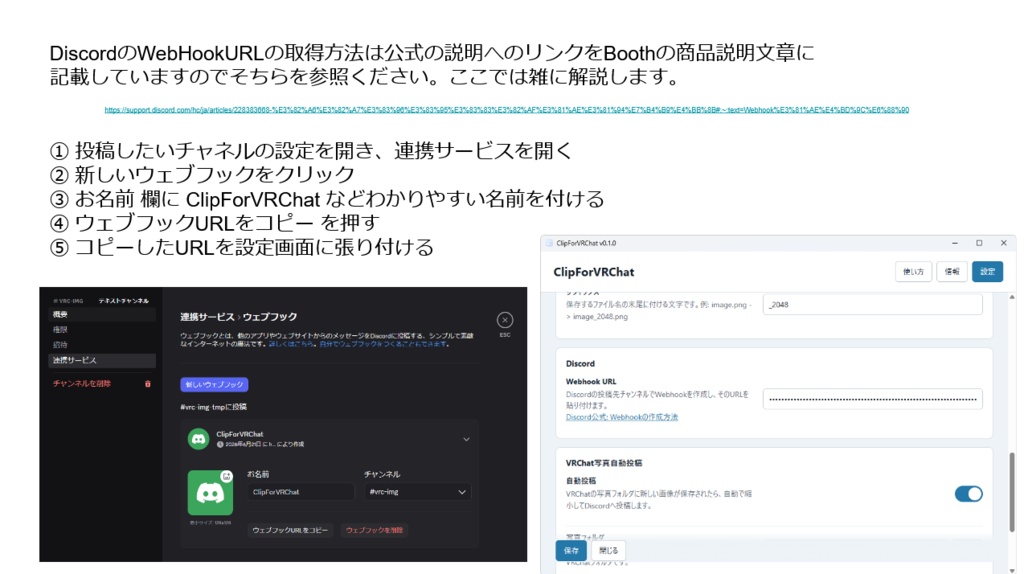Open the 使い方 tab in ClipForVRChat
Screen dimensions: 1024x574
(x=913, y=272)
